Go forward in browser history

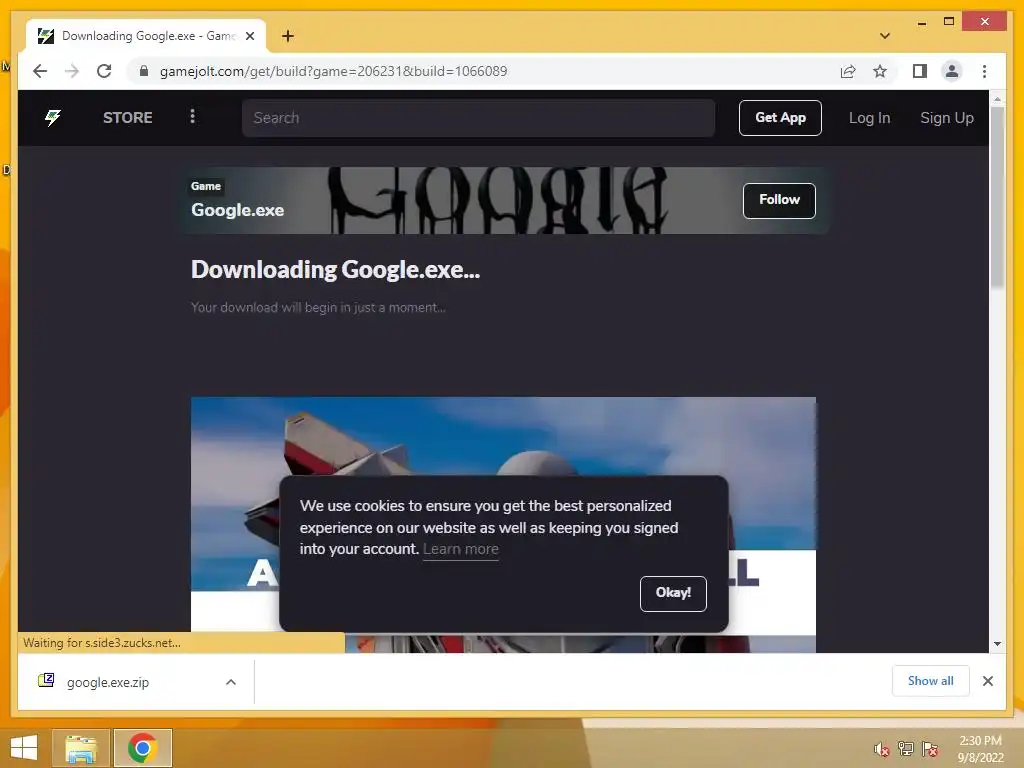72,71
